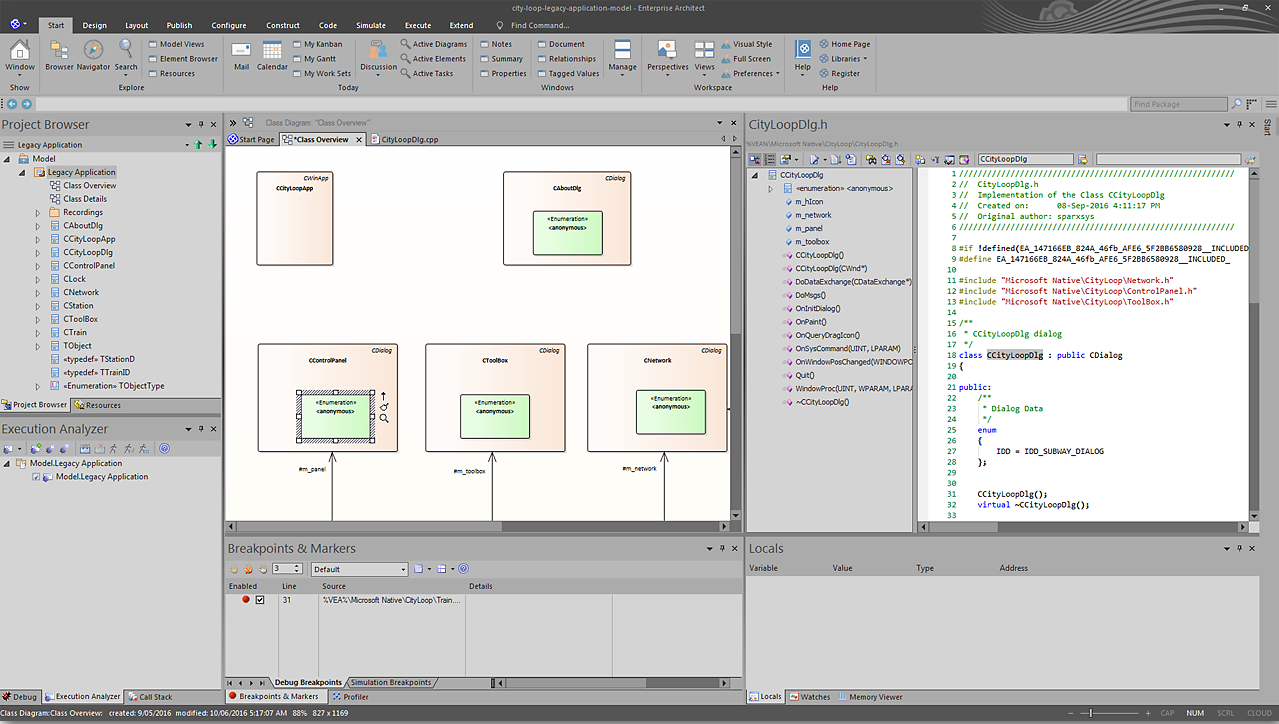Open the Browser tool in Explore group
The image size is (1279, 724).
59,54
